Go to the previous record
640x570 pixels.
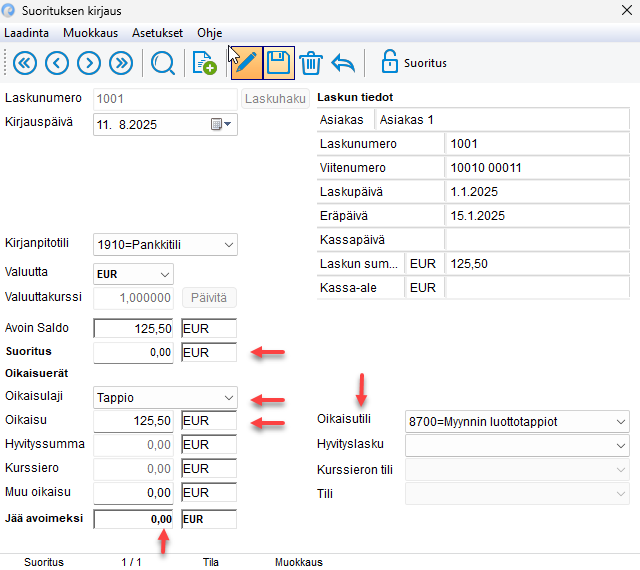[57, 63]
